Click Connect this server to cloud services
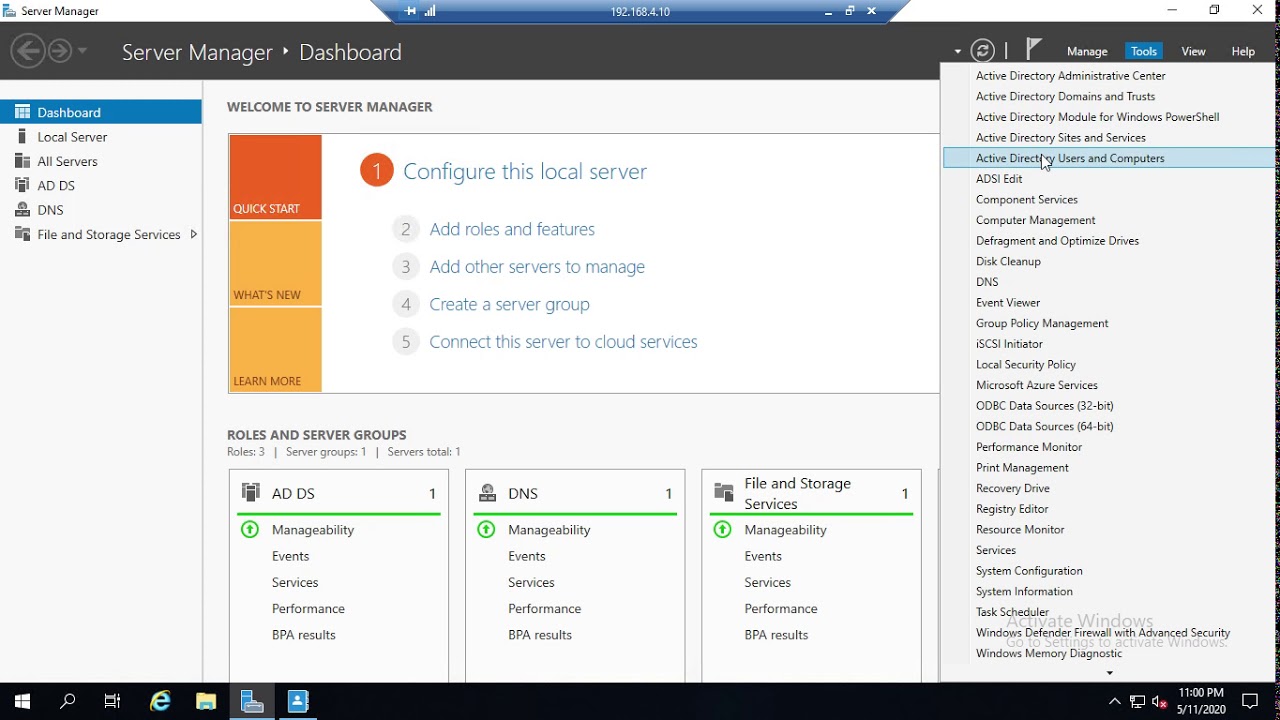1280x720 pixels. [x=563, y=342]
